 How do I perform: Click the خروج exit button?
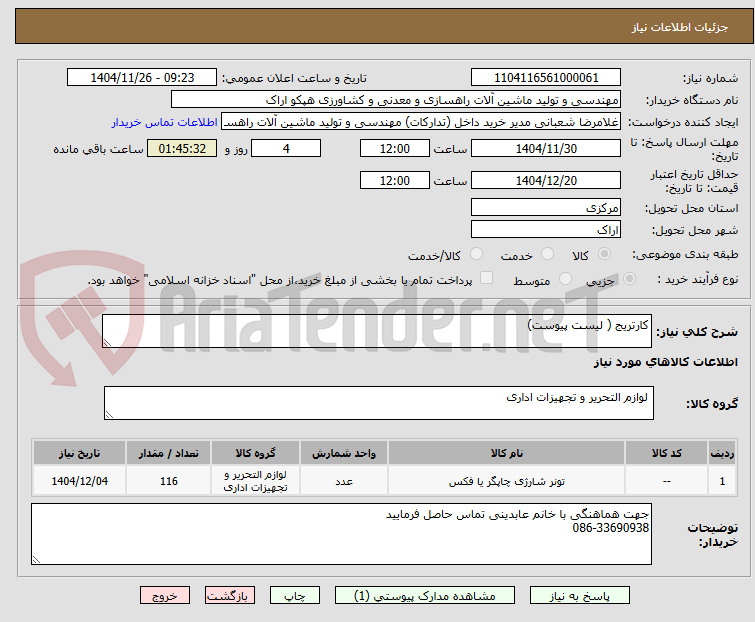165,596
